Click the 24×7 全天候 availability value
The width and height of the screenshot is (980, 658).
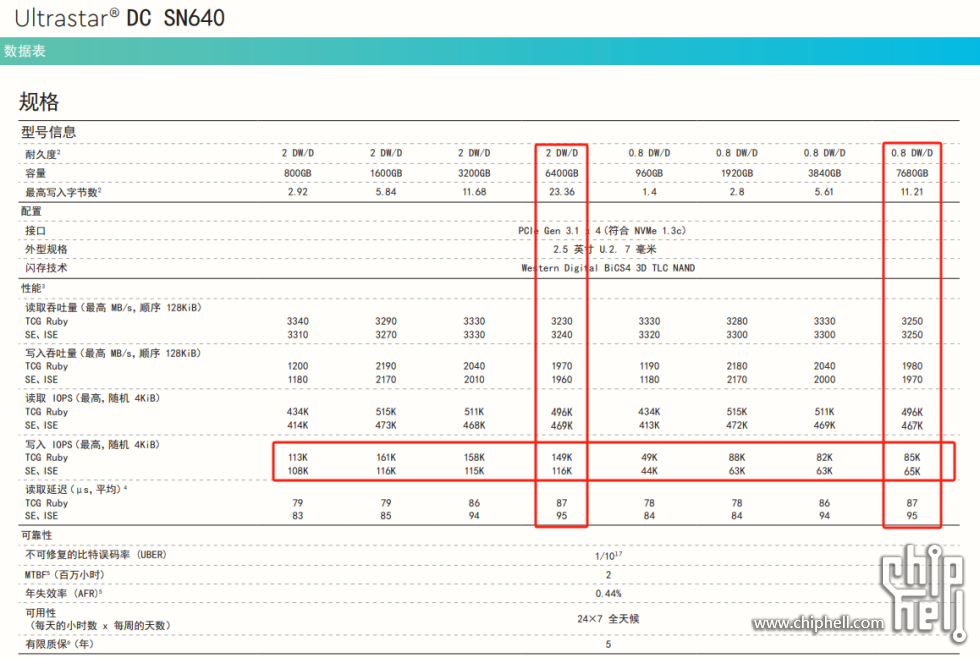608,619
